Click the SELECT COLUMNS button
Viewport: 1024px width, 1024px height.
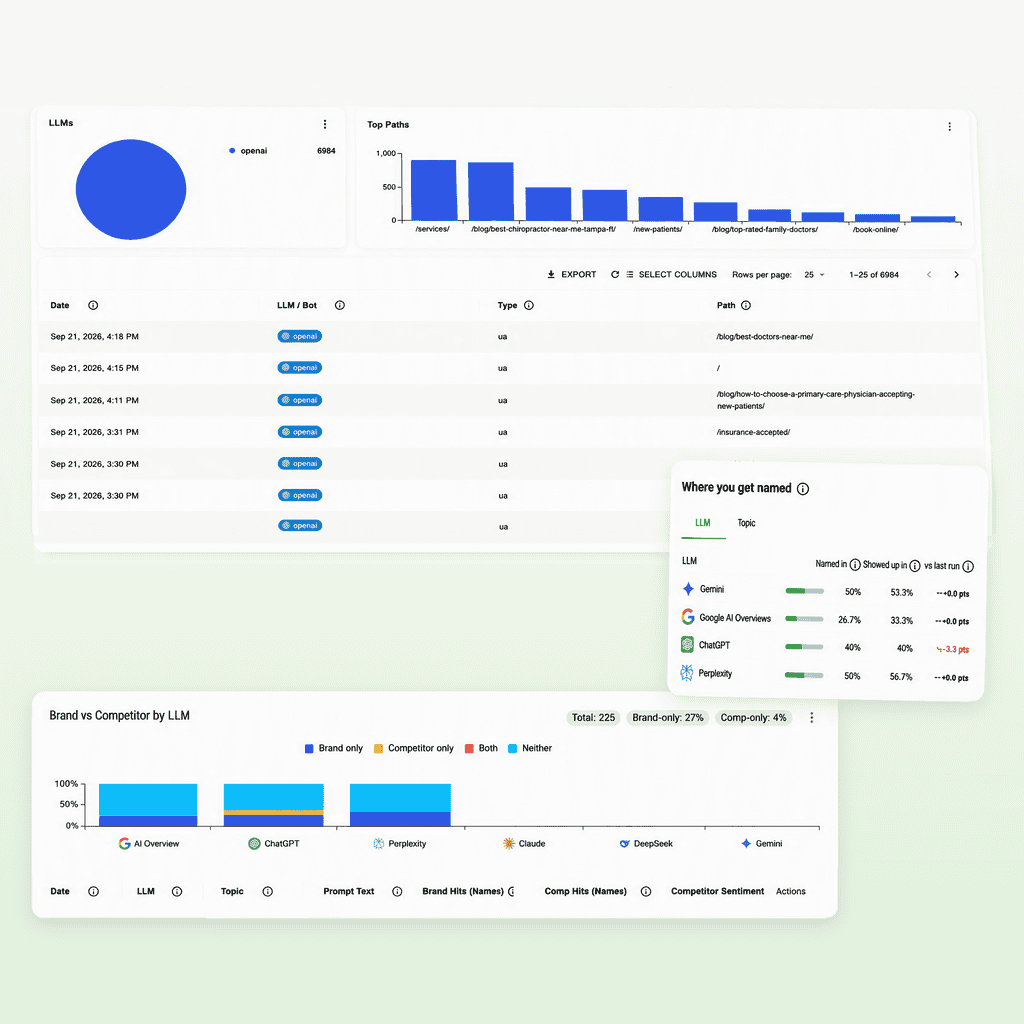click(671, 275)
